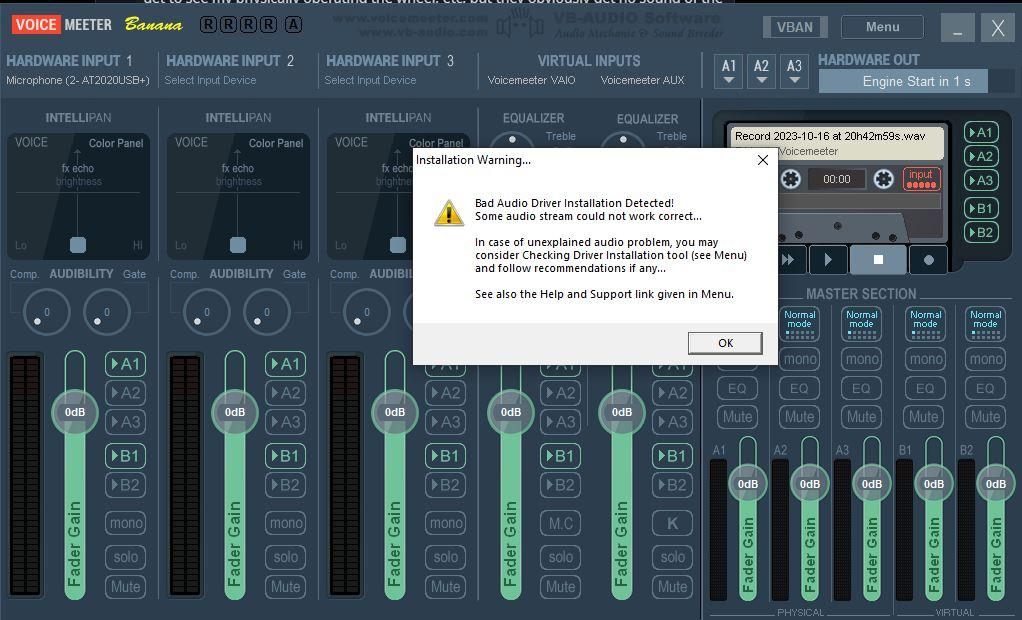Open the VBAN settings
The height and width of the screenshot is (620, 1022).
click(795, 27)
